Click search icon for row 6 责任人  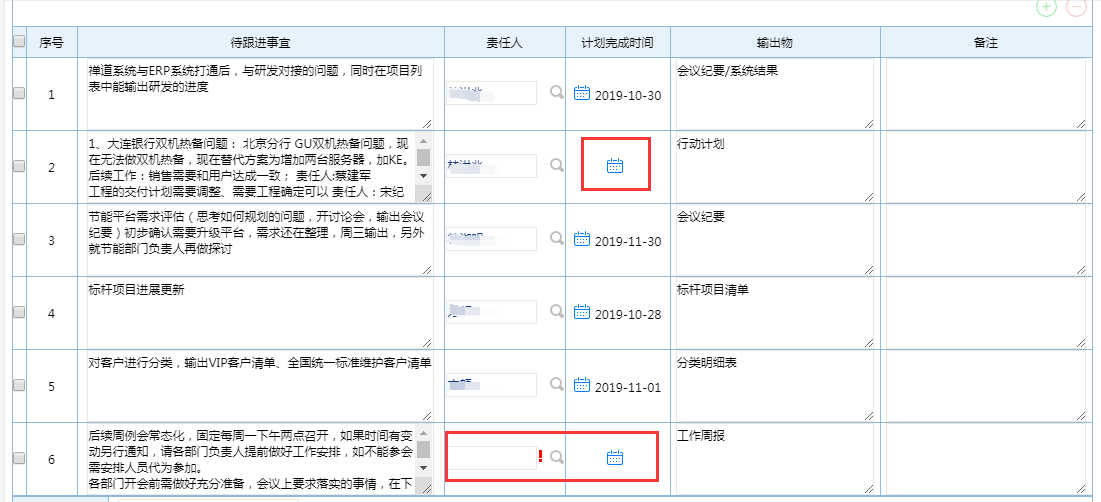(558, 458)
